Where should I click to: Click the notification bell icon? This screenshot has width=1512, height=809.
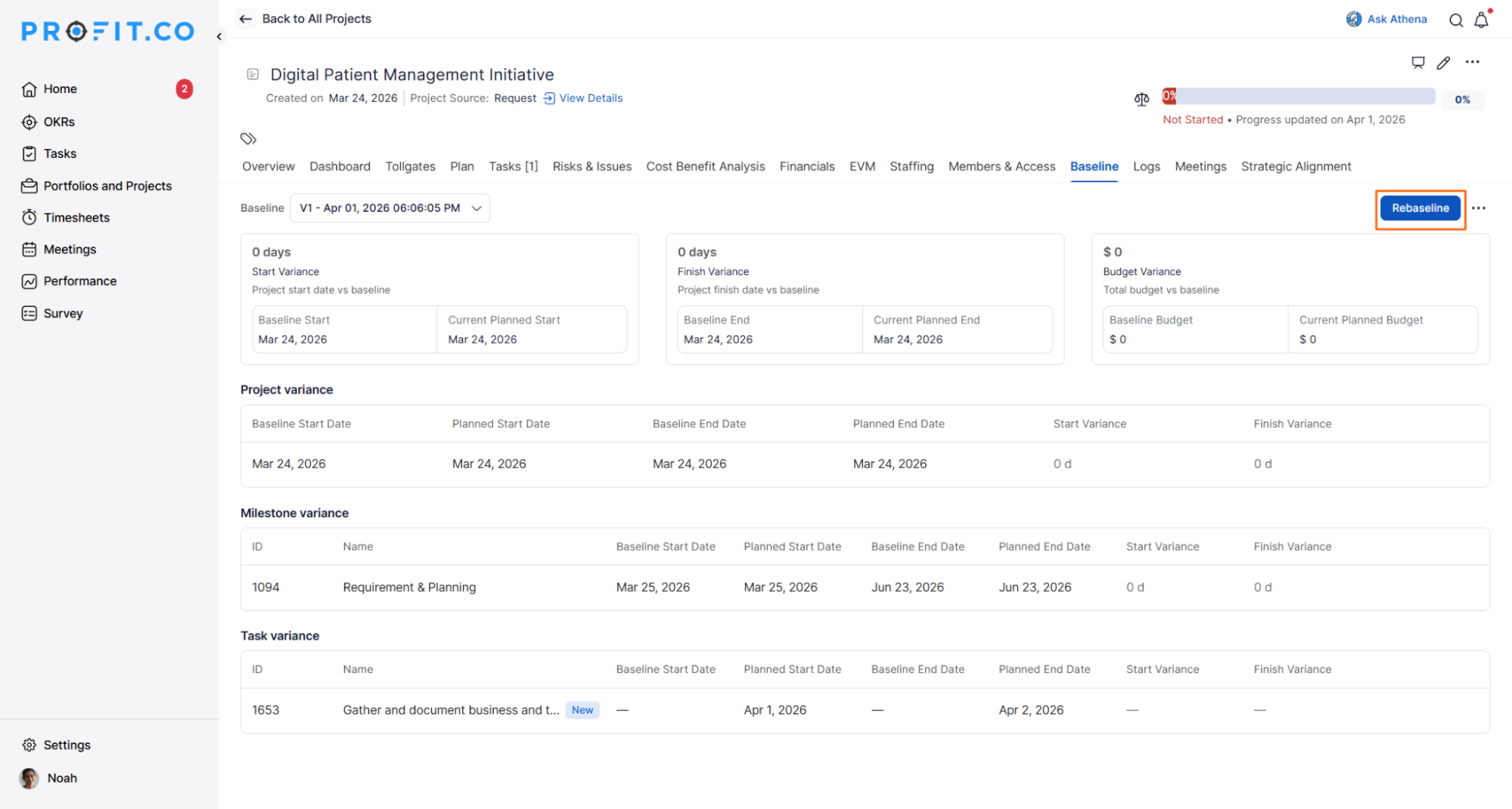click(1481, 20)
